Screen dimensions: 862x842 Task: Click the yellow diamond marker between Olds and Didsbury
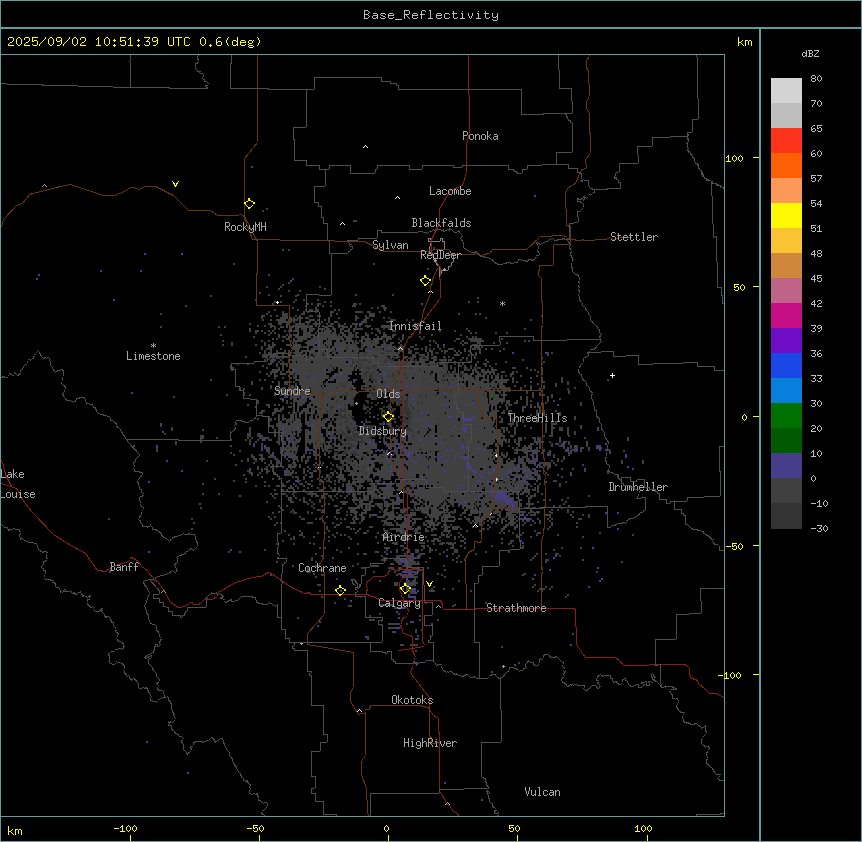(x=388, y=417)
